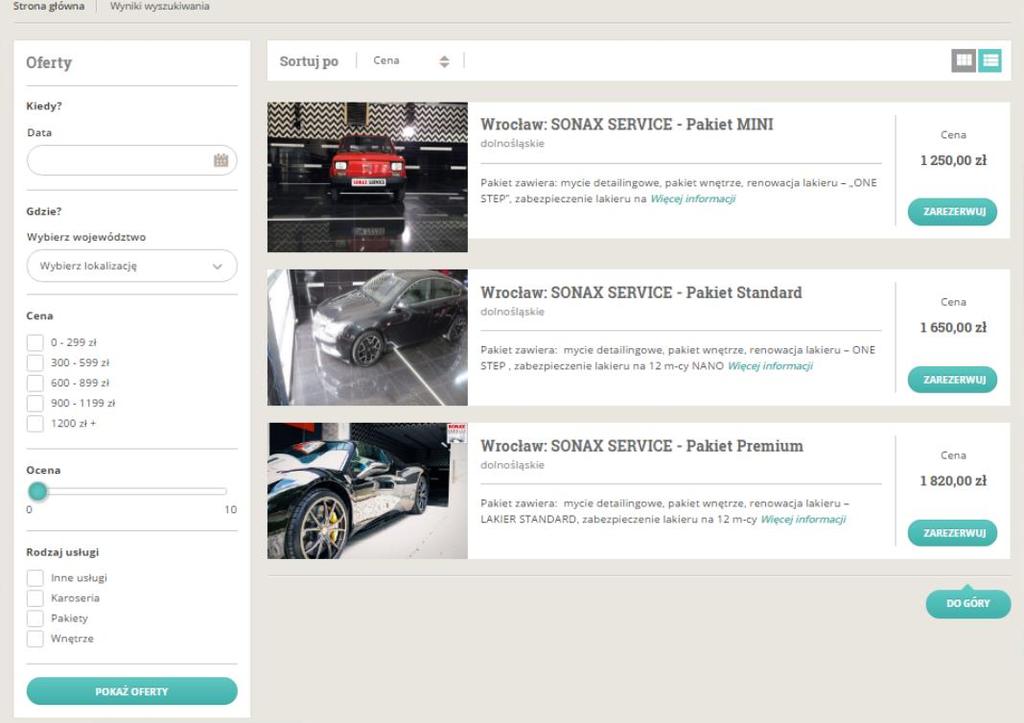Enable the Pakiety service filter
Viewport: 1024px width, 723px height.
(35, 619)
